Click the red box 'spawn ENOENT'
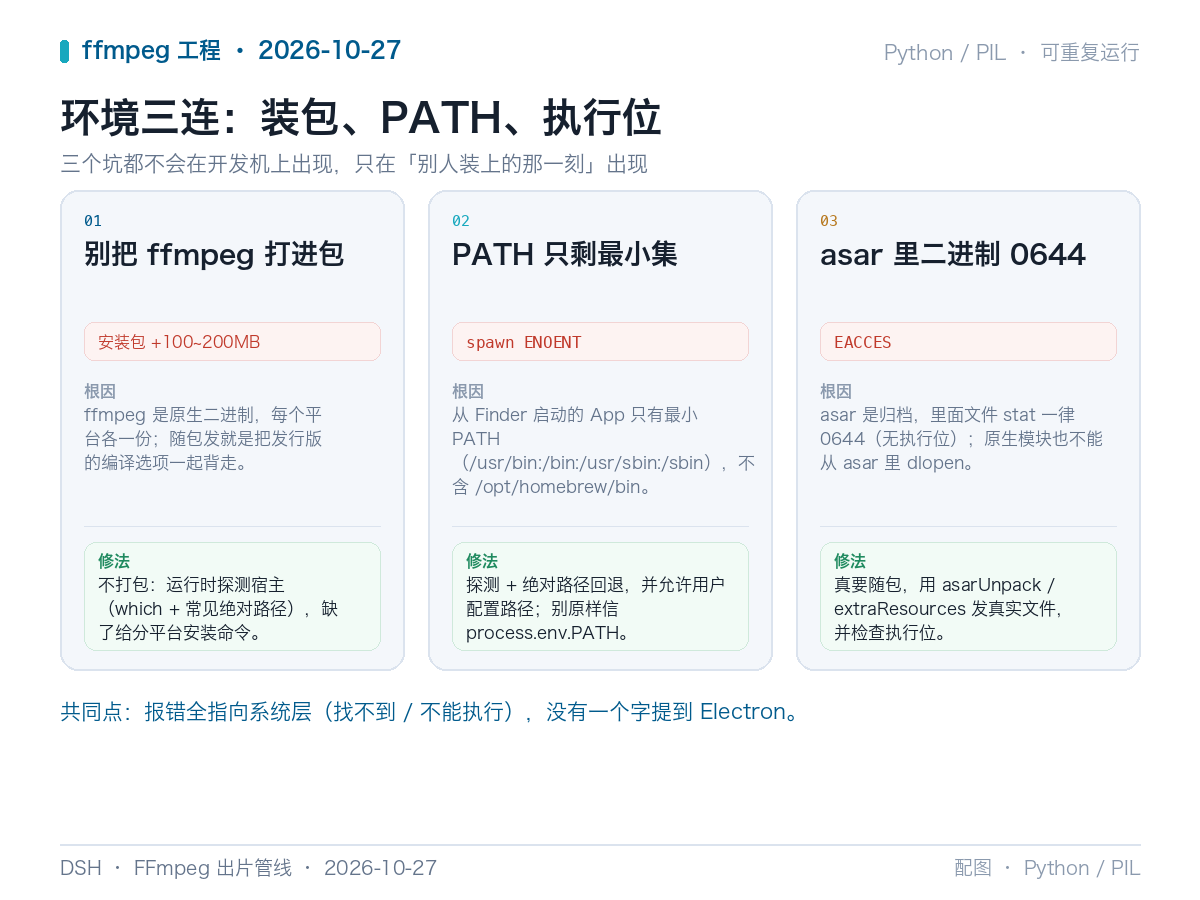Screen dimensions: 1200x900 tap(600, 342)
